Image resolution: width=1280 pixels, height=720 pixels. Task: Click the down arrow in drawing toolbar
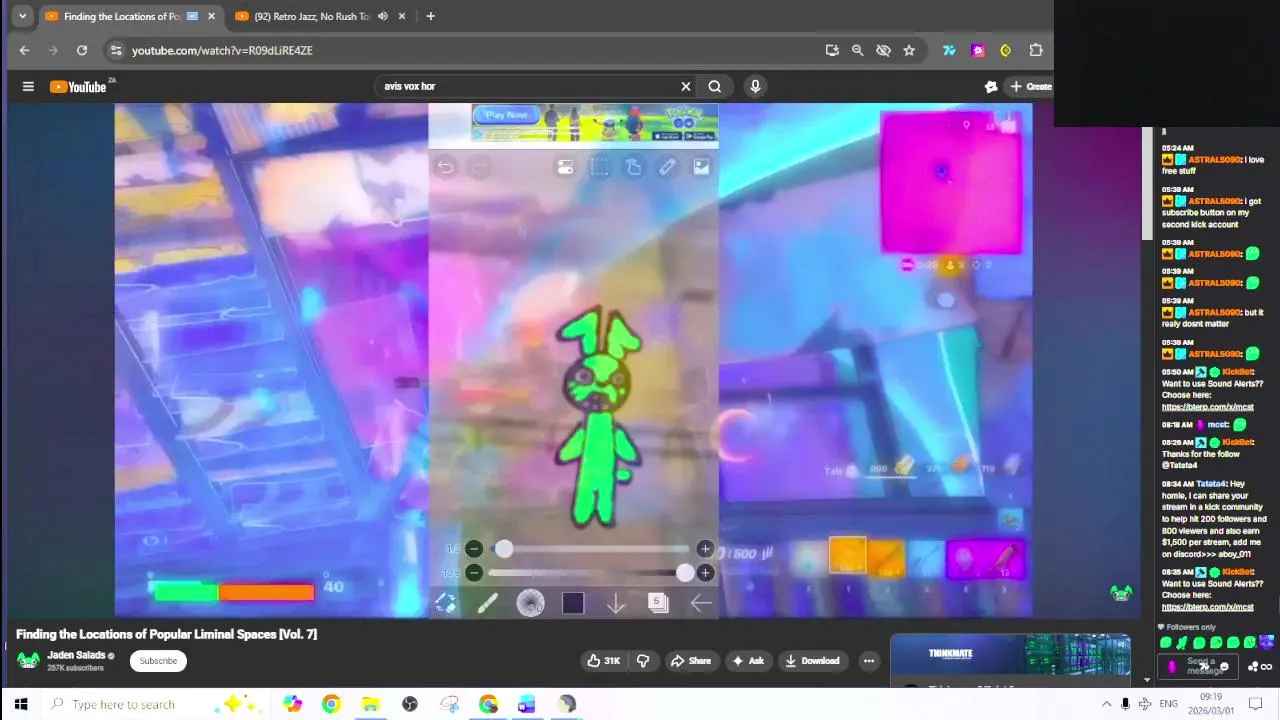click(616, 603)
